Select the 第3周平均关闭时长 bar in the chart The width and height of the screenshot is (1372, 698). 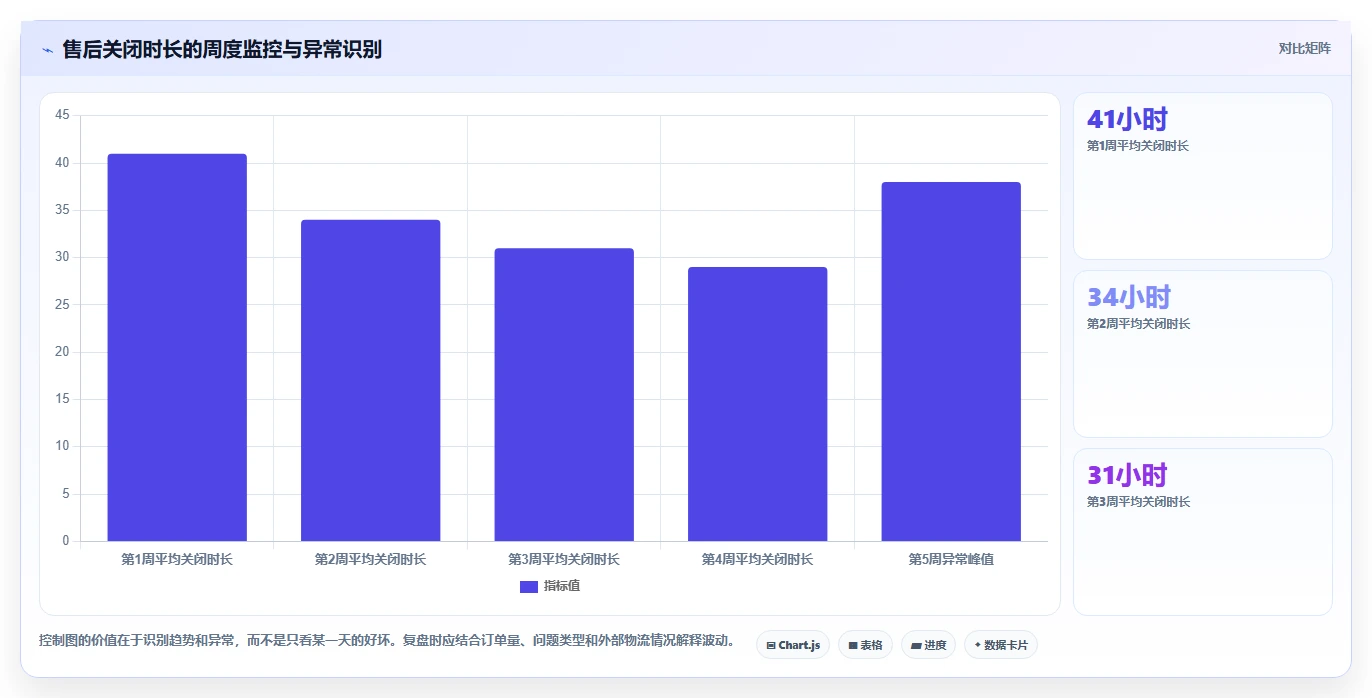point(564,395)
